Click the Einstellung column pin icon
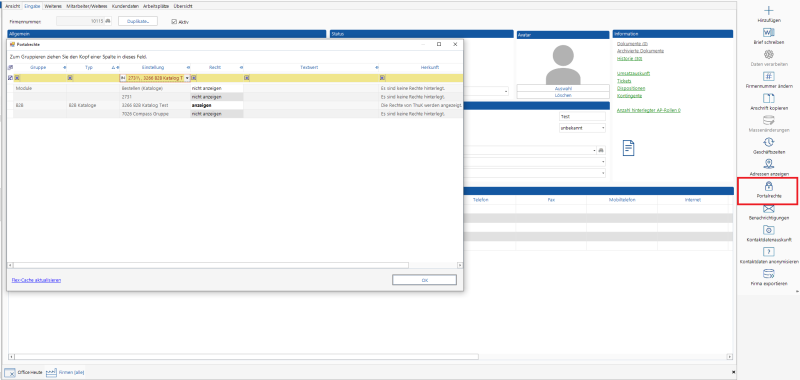The image size is (800, 380). (188, 67)
